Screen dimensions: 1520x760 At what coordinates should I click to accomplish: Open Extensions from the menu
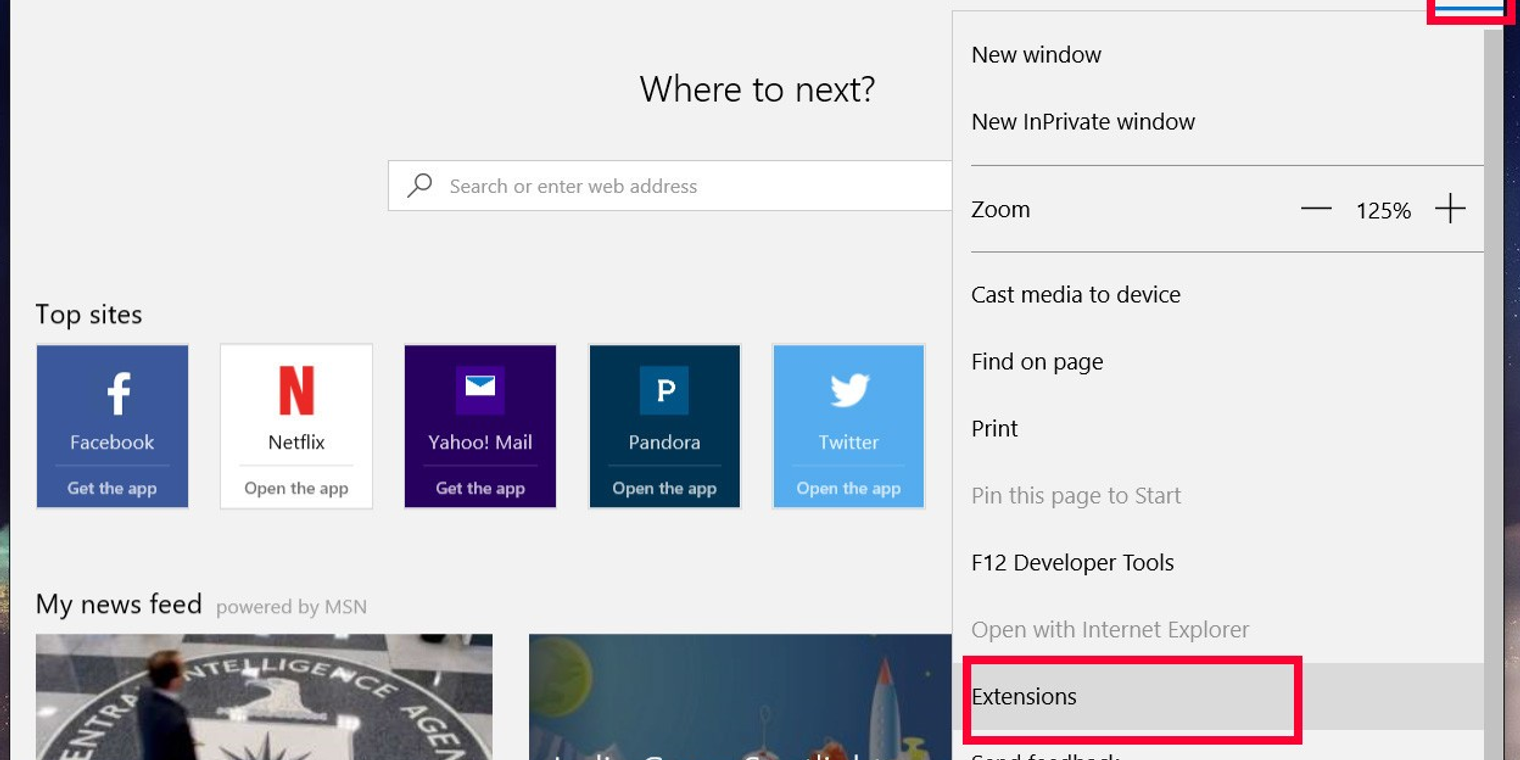coord(1218,697)
